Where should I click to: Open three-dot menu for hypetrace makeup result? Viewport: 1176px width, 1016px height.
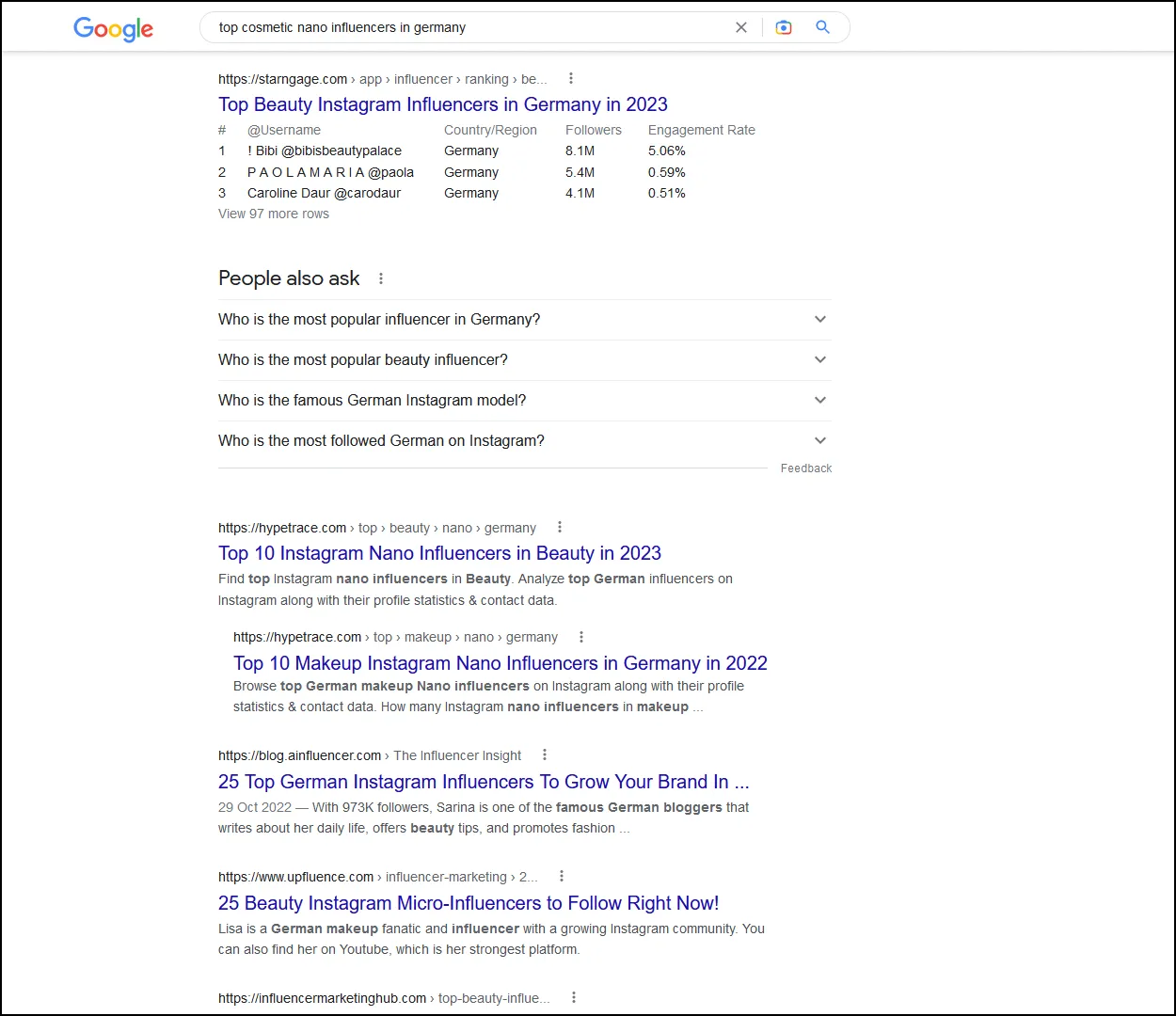[x=581, y=637]
